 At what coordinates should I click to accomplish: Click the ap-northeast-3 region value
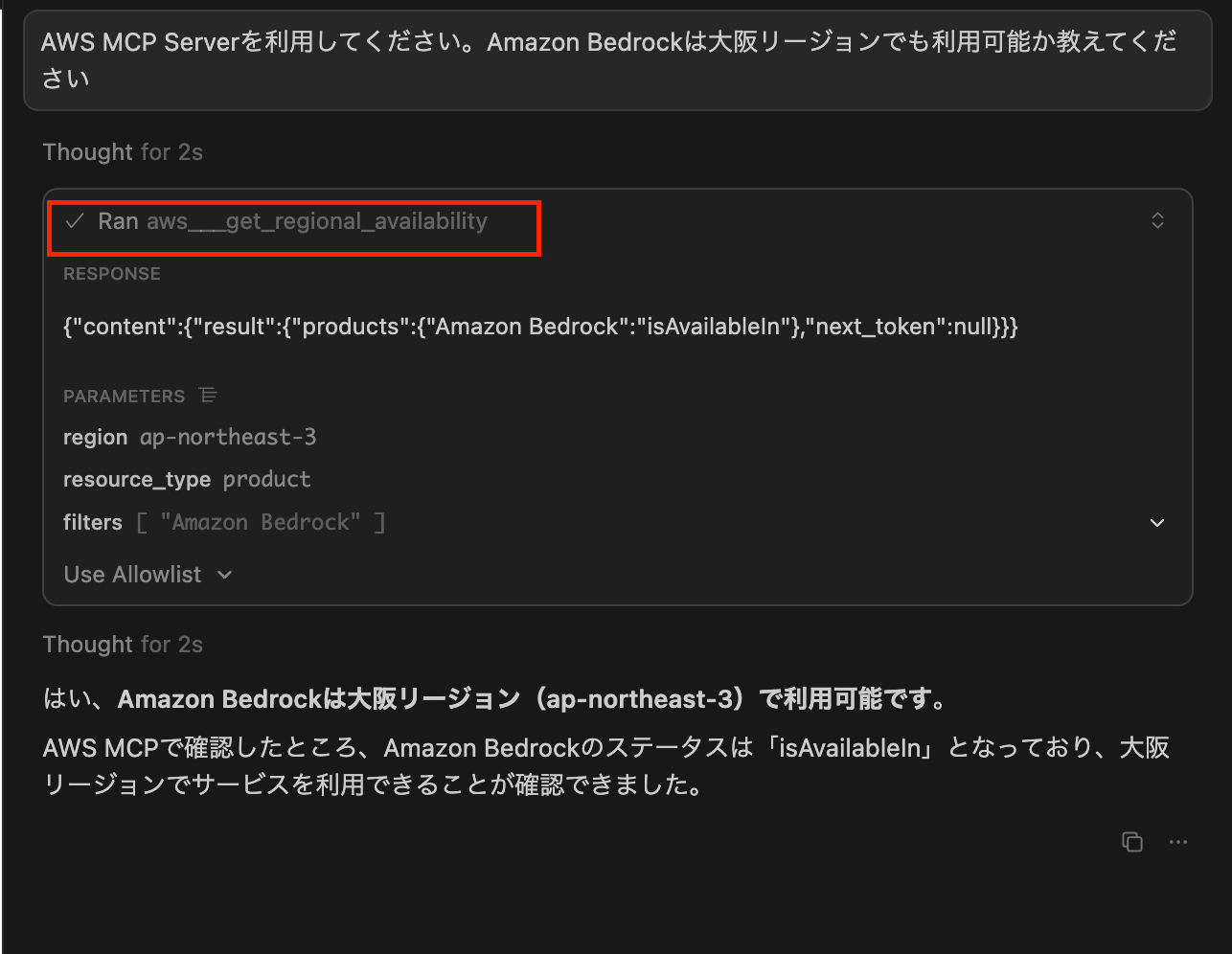click(228, 437)
